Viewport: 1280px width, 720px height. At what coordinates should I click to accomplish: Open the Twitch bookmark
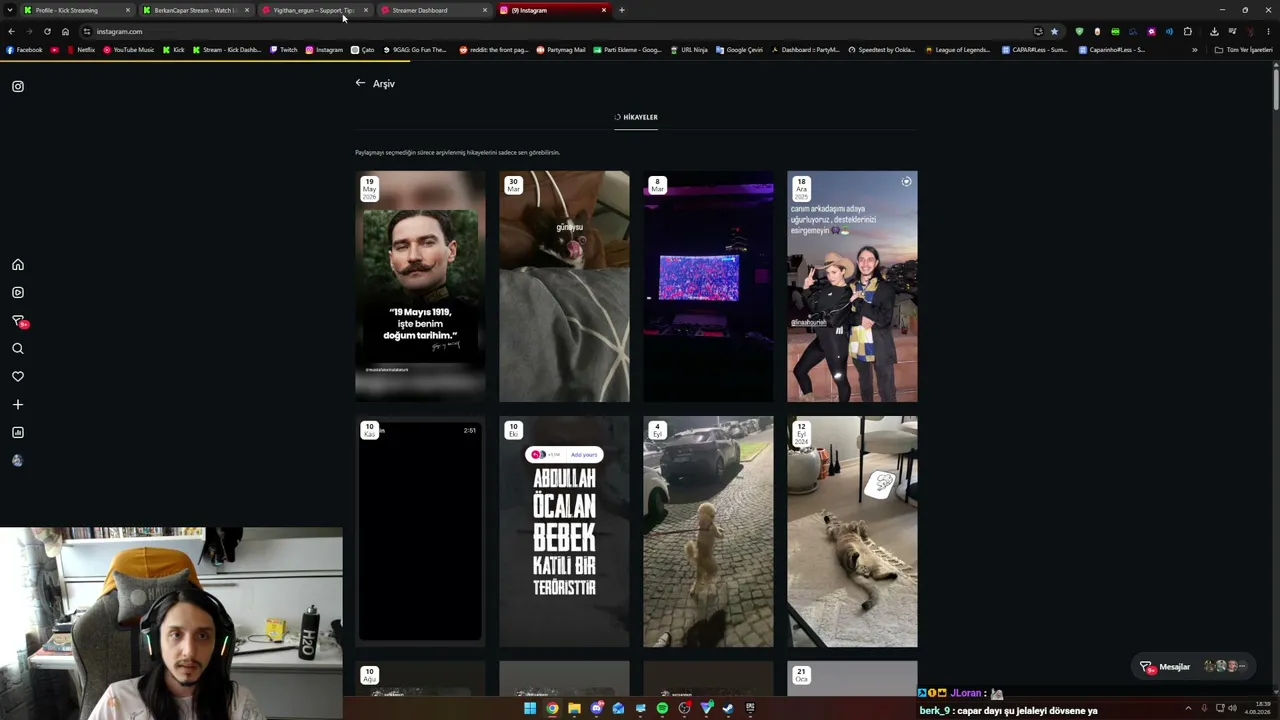(x=283, y=50)
